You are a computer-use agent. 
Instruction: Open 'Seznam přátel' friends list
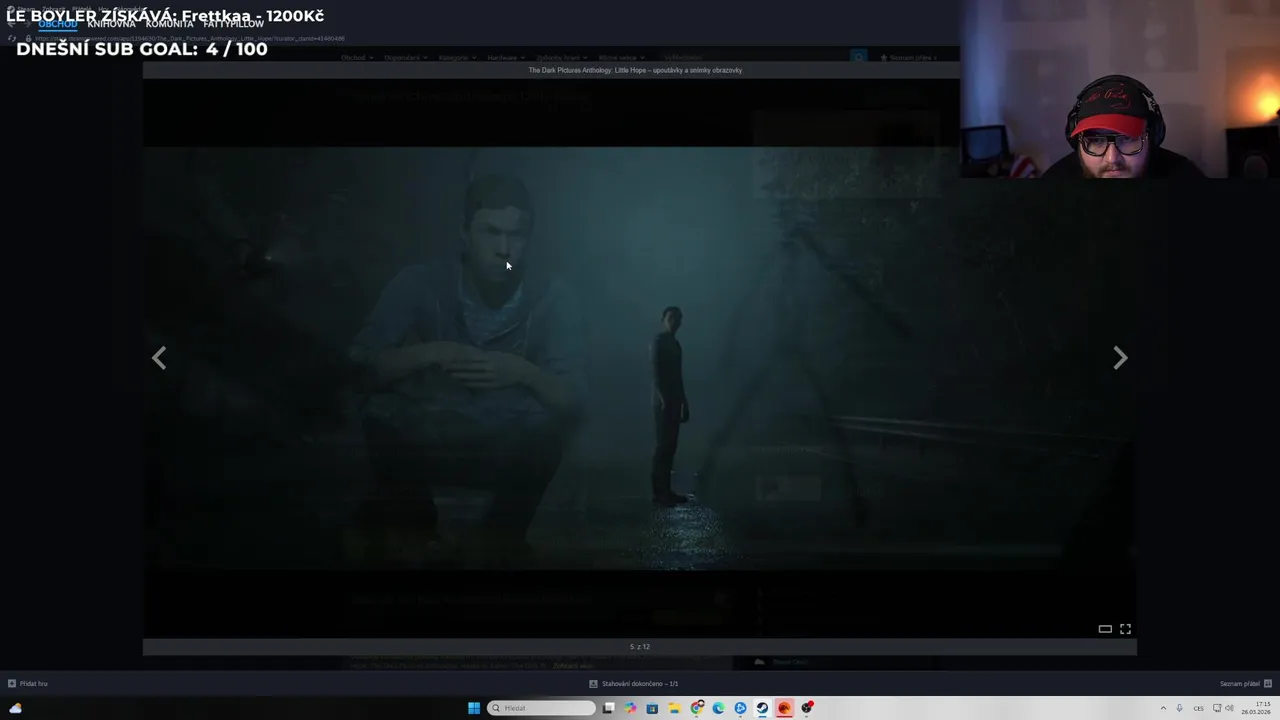(x=1240, y=684)
